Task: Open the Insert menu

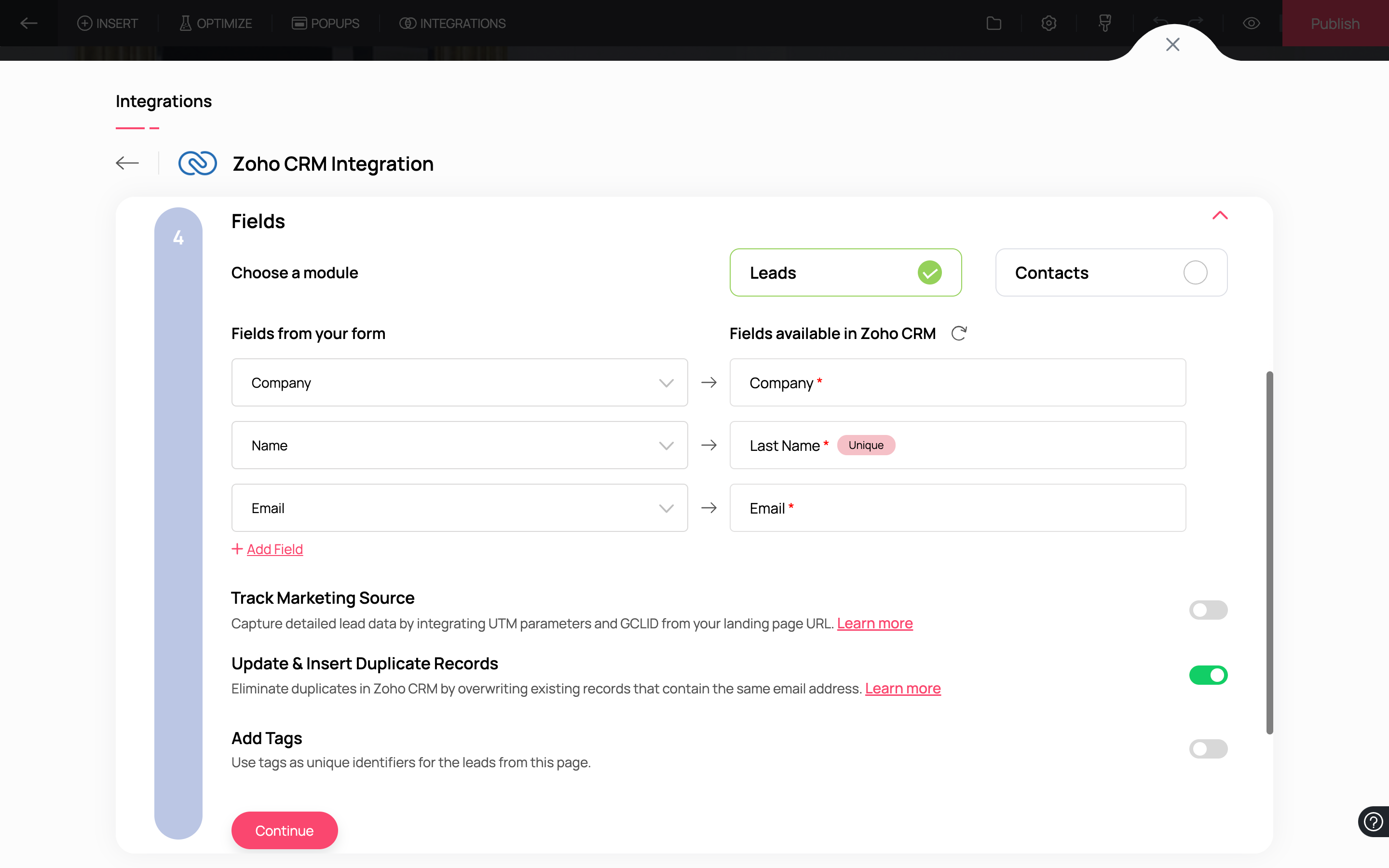Action: coord(108,24)
